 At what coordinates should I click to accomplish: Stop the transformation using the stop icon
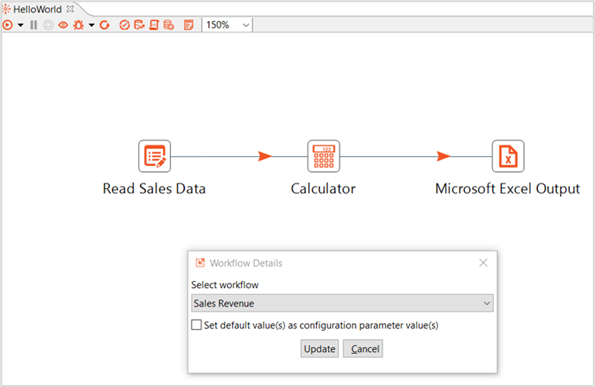coord(48,25)
